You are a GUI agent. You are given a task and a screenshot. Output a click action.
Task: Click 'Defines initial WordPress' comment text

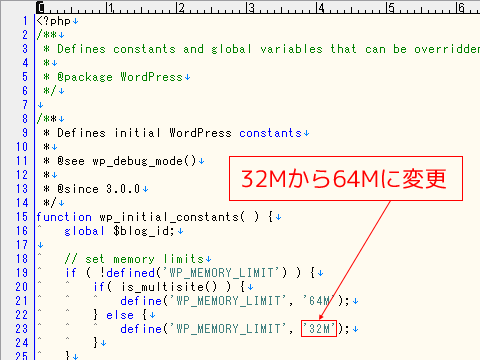coord(144,133)
